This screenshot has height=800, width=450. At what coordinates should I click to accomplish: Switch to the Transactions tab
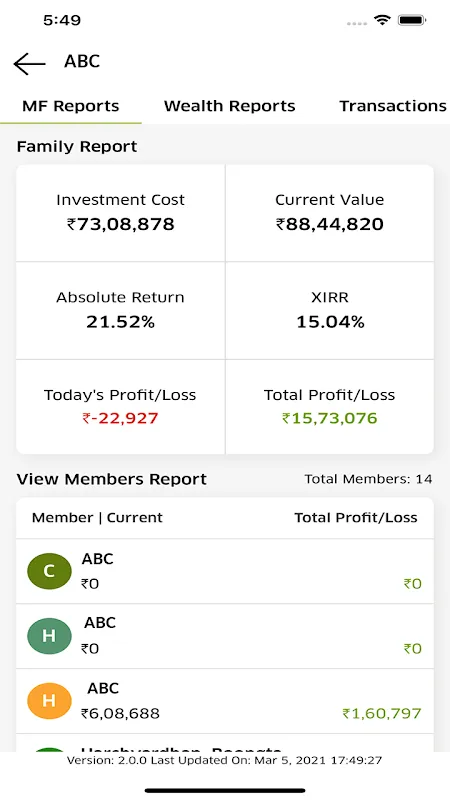click(x=393, y=106)
